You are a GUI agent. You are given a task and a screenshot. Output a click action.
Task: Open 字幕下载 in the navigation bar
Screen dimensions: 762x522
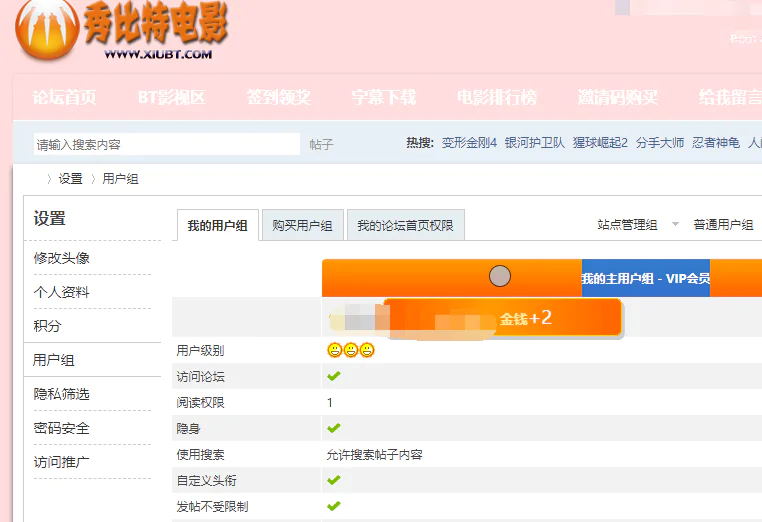[384, 97]
